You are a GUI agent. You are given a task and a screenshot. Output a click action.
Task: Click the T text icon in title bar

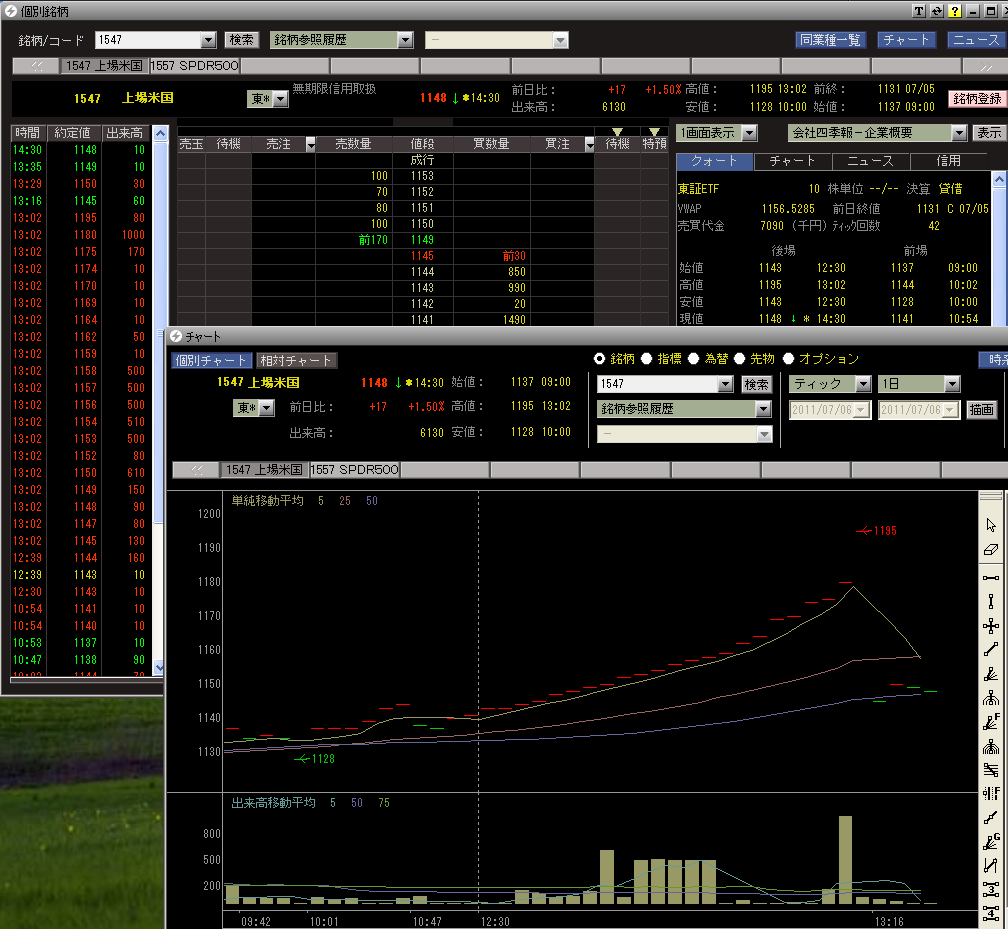coord(919,11)
